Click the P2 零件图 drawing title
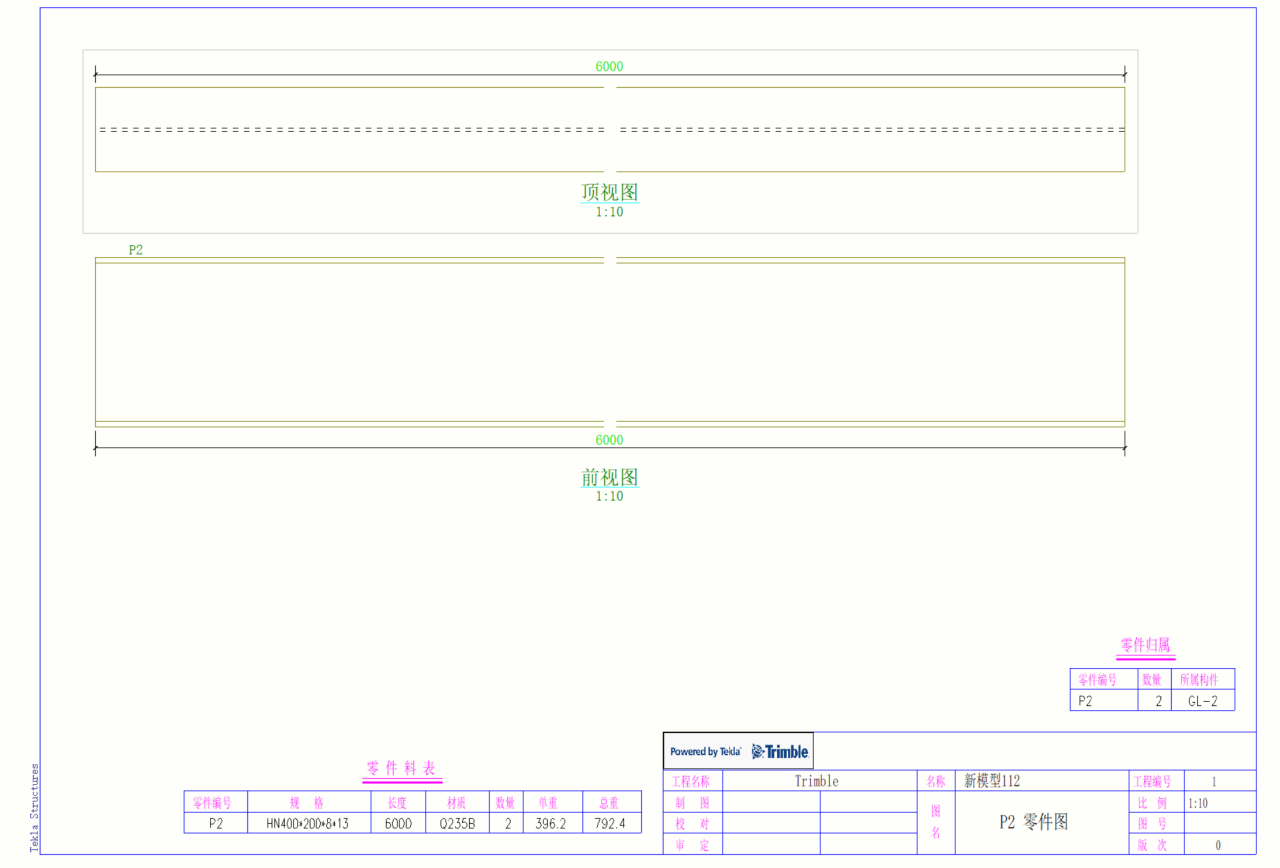 point(1034,822)
